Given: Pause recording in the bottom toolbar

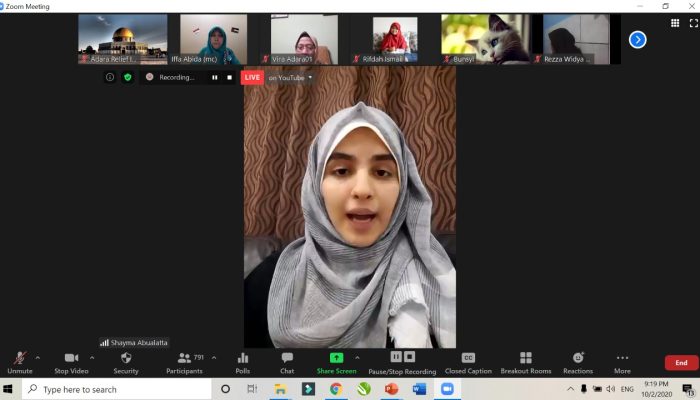Looking at the screenshot, I should click(x=396, y=357).
